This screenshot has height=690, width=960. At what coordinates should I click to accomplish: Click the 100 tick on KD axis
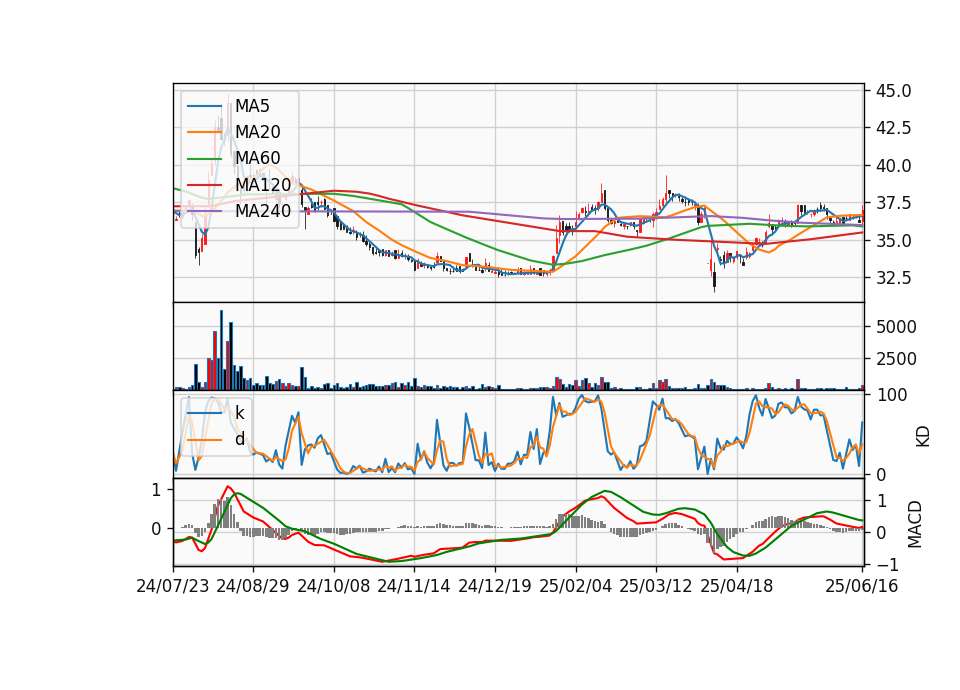click(891, 394)
